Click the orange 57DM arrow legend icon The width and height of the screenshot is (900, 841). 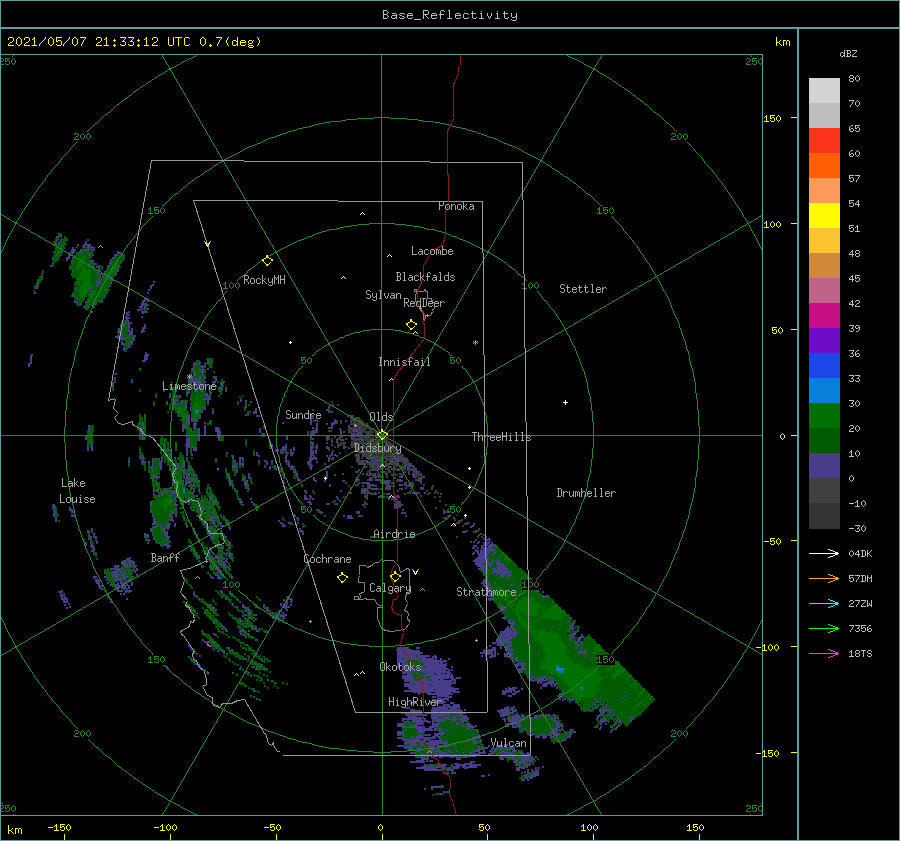tap(824, 579)
